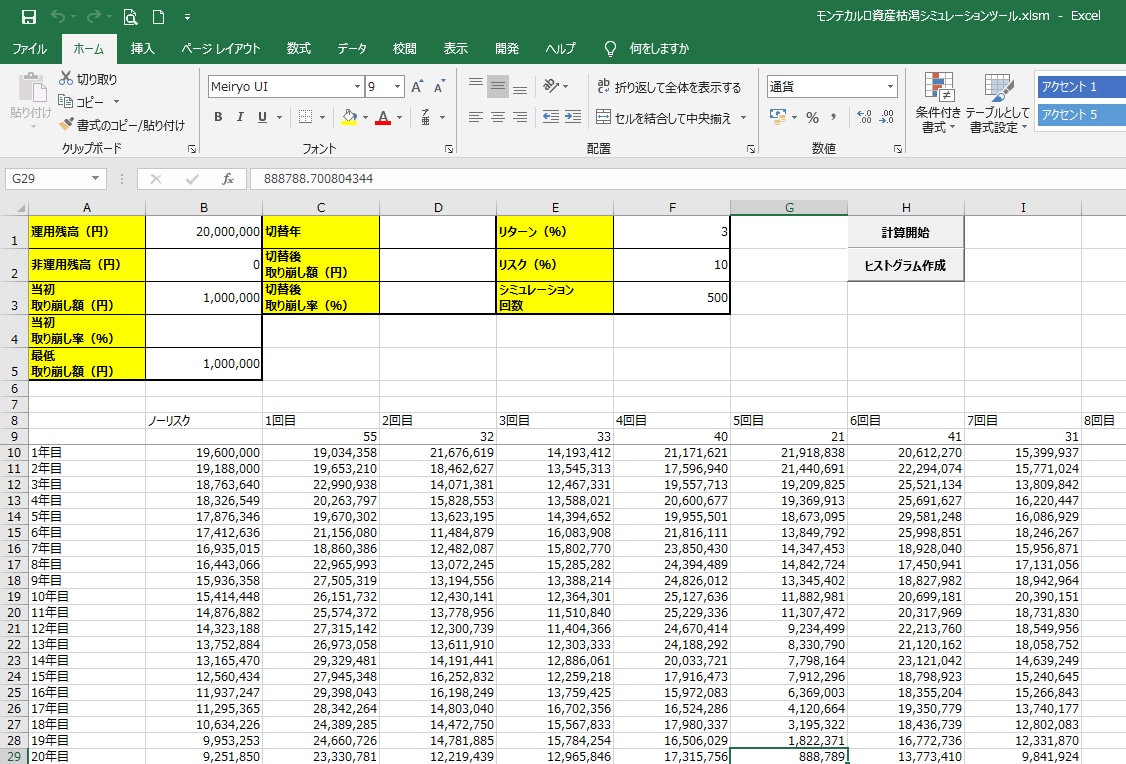Click the New document icon
This screenshot has height=764, width=1126.
coord(159,17)
